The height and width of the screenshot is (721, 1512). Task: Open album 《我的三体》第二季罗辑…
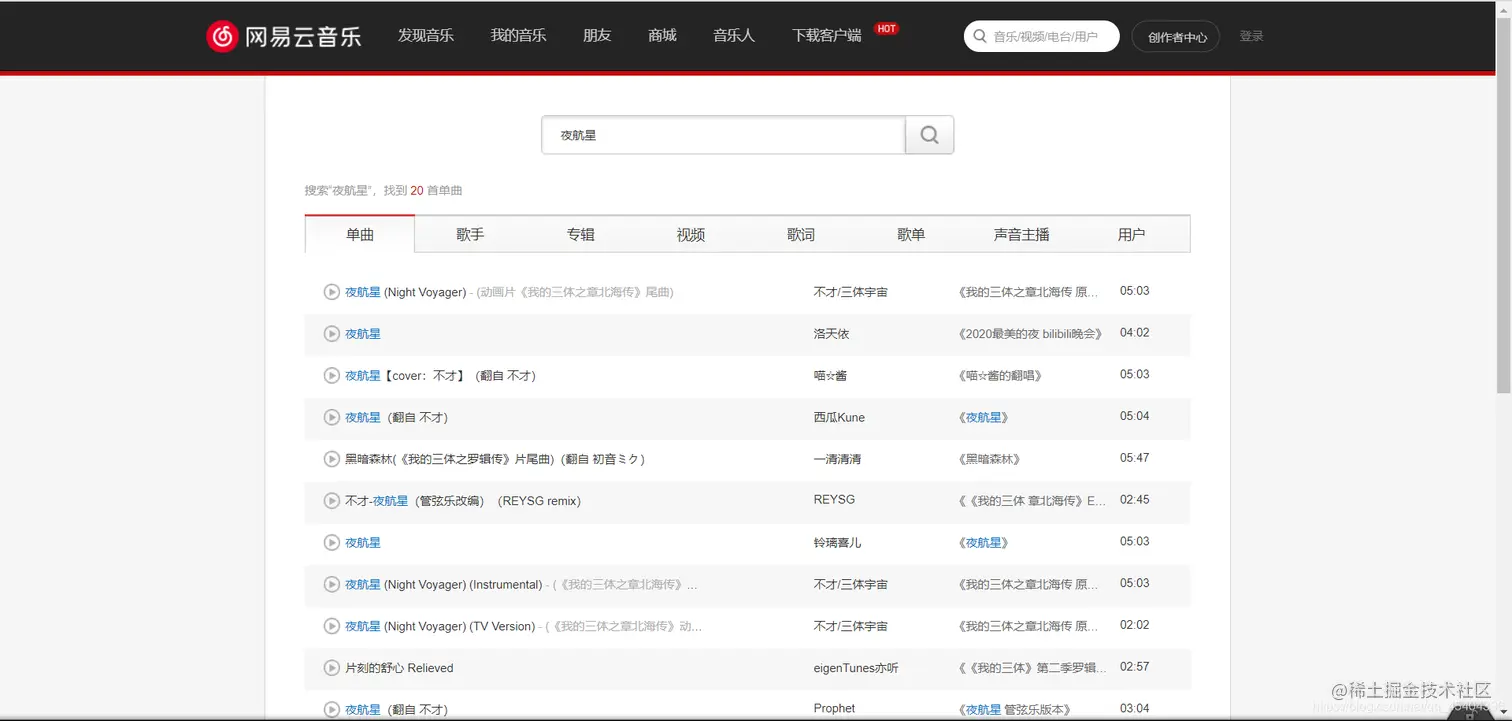[1032, 668]
